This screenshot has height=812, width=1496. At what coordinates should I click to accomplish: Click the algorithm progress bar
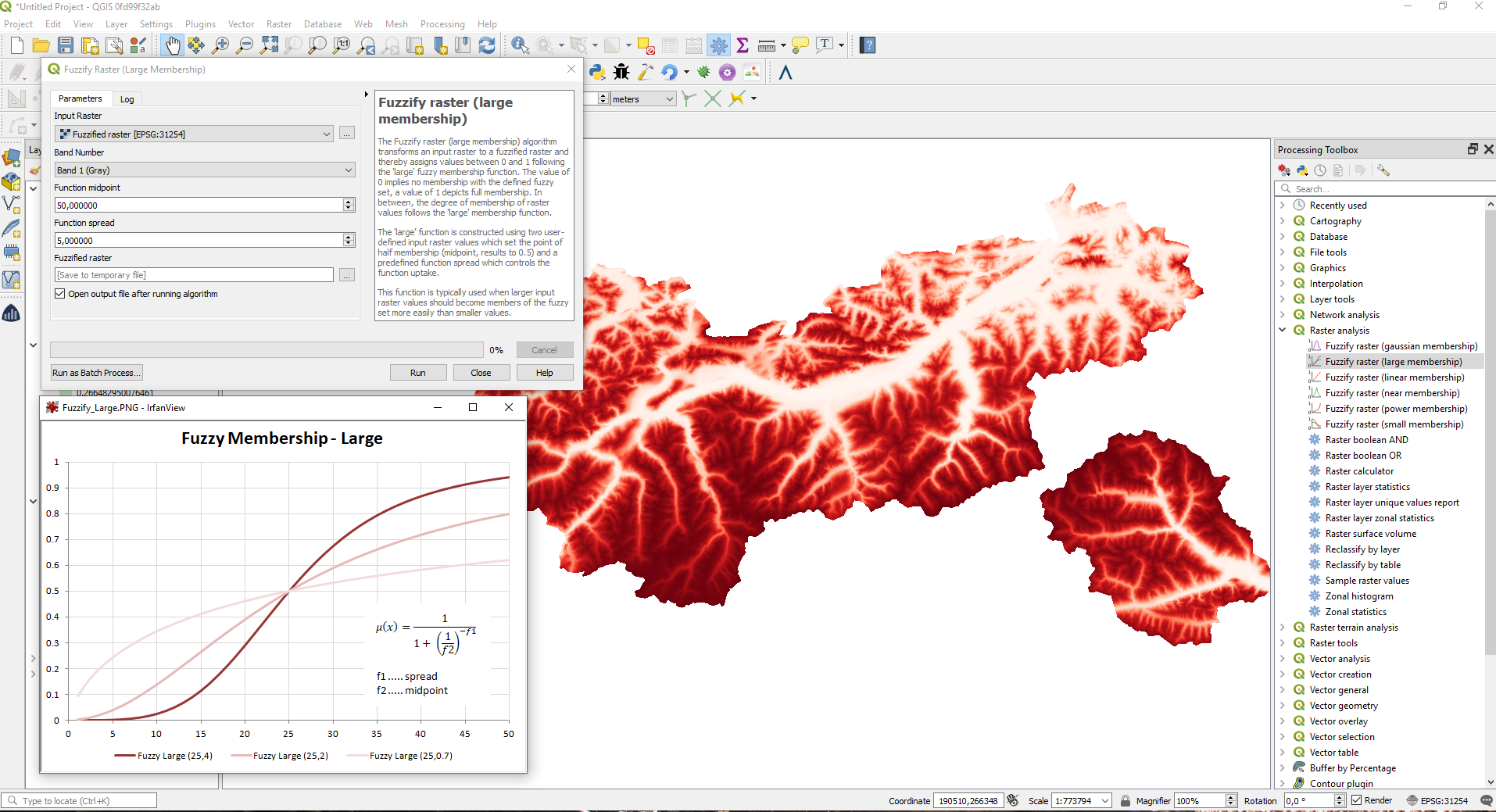coord(267,350)
